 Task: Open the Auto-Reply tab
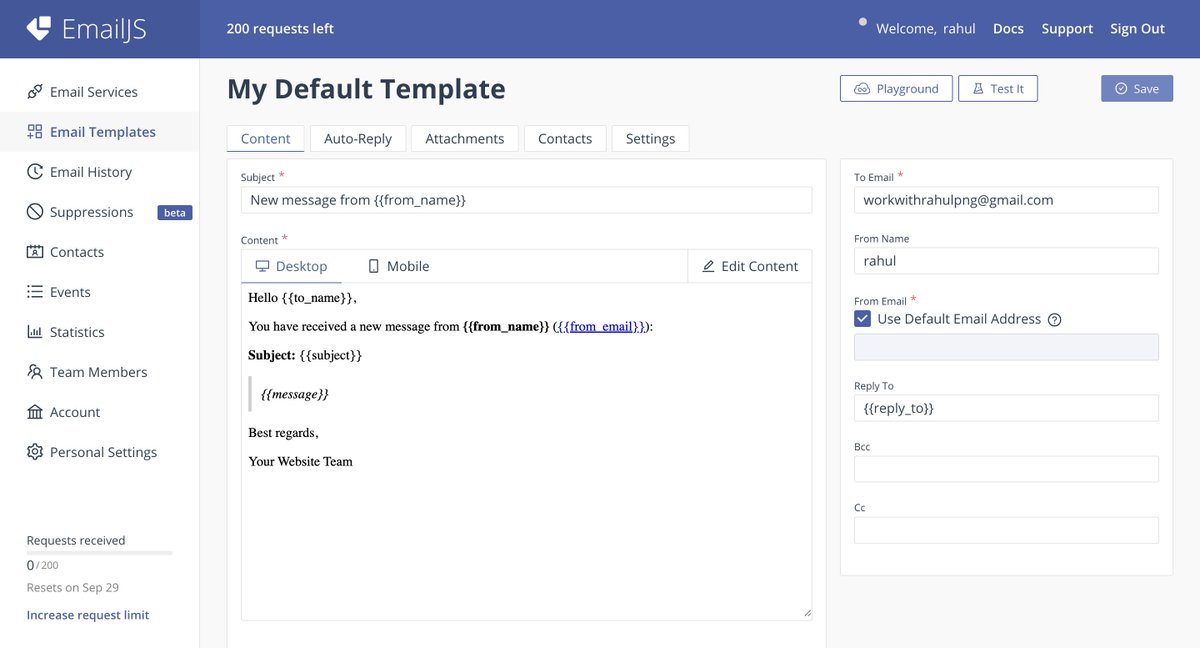(x=358, y=139)
